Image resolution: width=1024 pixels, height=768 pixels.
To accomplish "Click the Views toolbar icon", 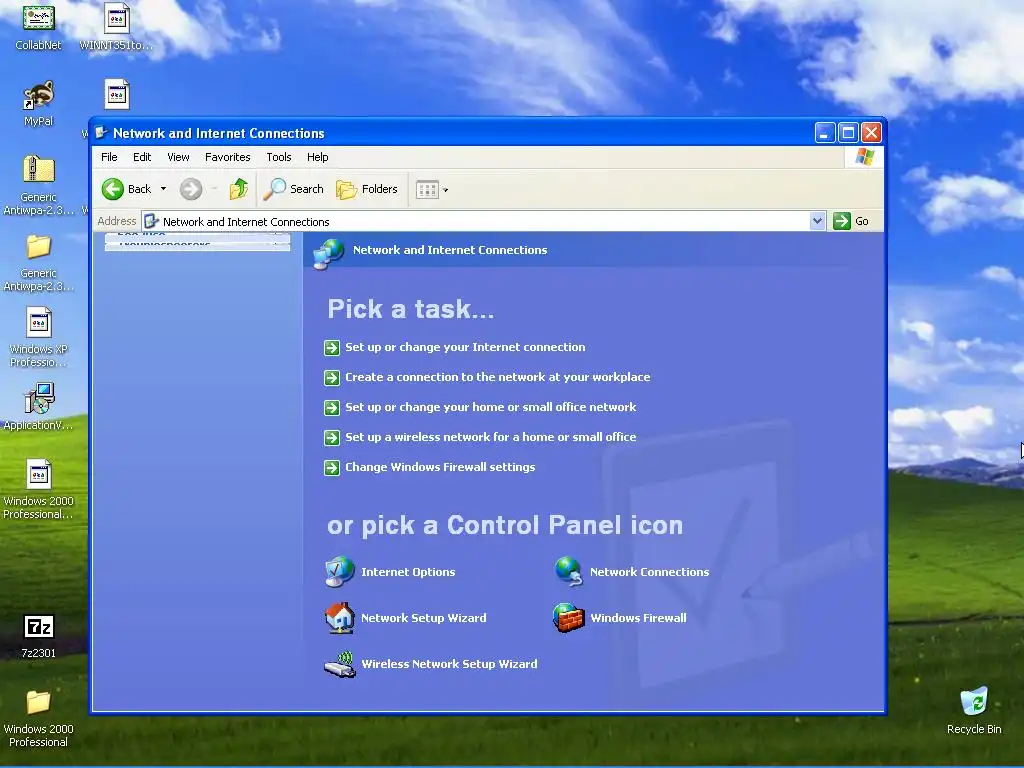I will [427, 189].
